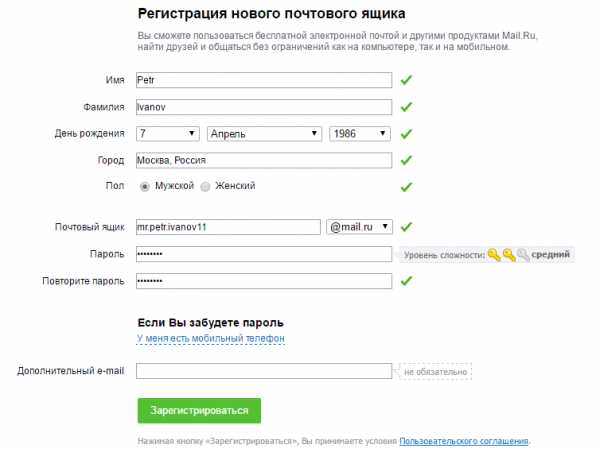Select the Женский gender radio button
The image size is (600, 452).
tap(206, 186)
